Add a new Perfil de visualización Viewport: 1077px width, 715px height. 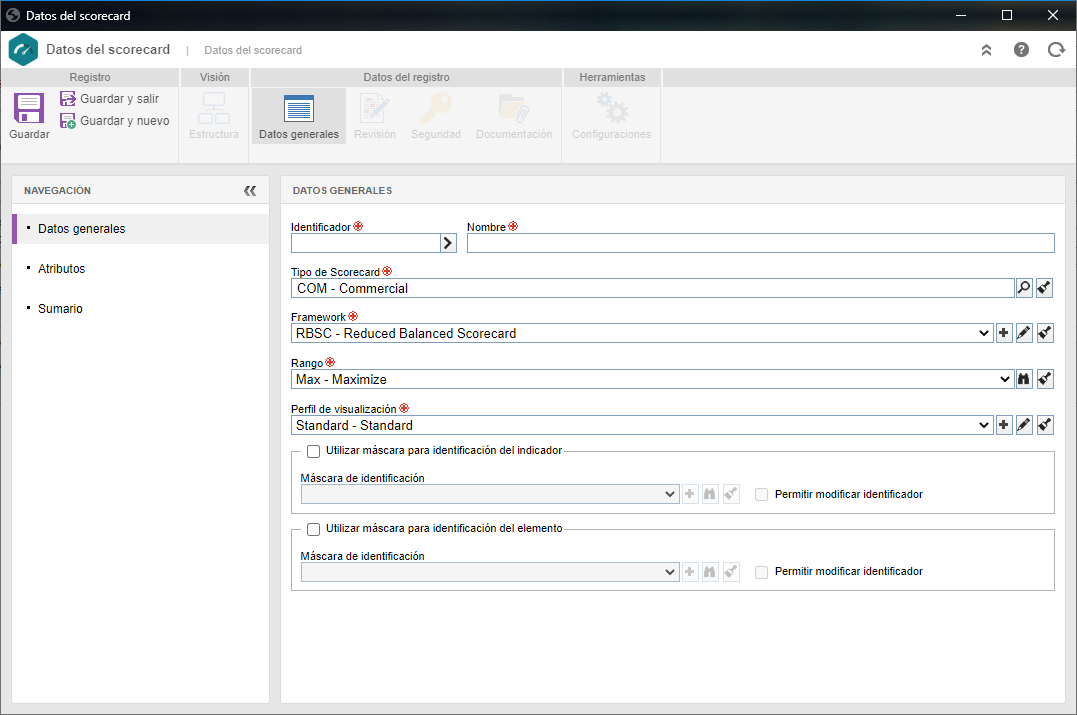click(1004, 425)
